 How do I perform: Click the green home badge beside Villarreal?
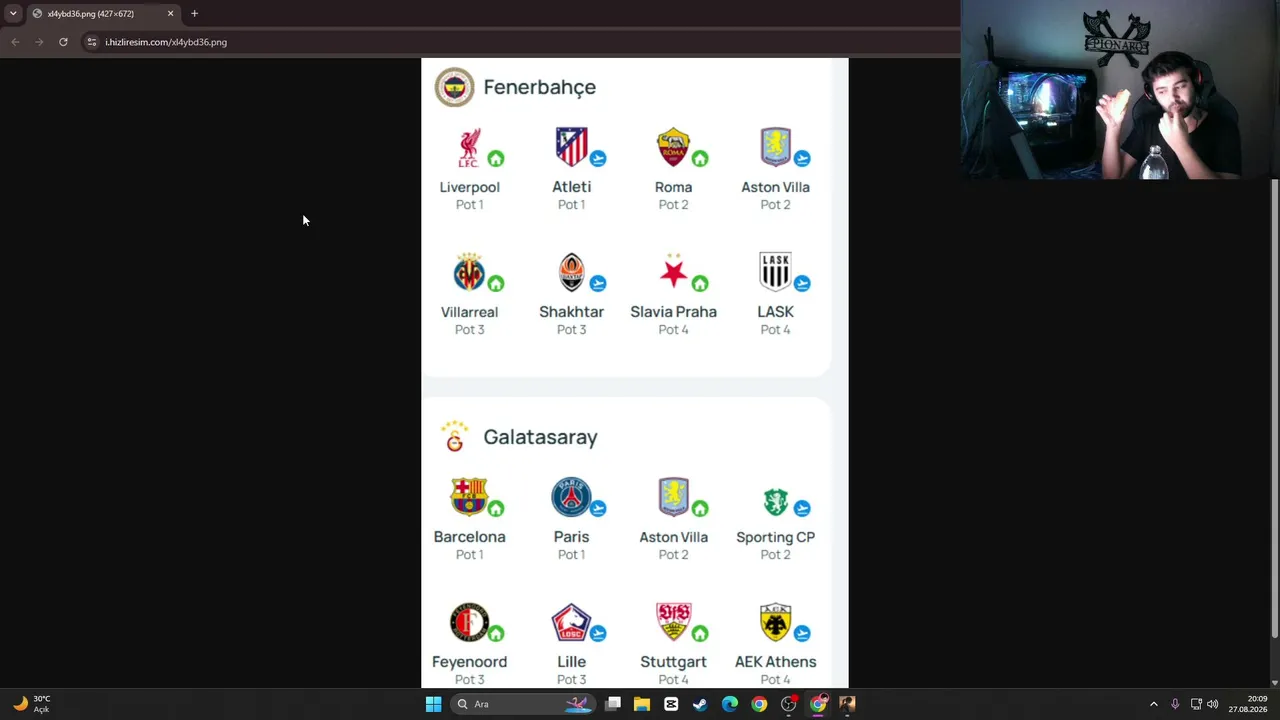click(x=496, y=283)
